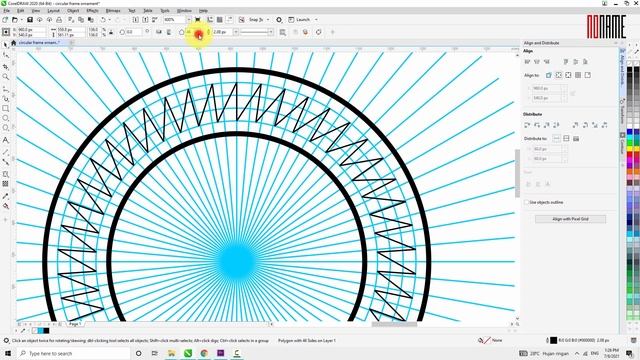The height and width of the screenshot is (360, 640).
Task: Select the Rectangle tool
Action: [x=5, y=108]
